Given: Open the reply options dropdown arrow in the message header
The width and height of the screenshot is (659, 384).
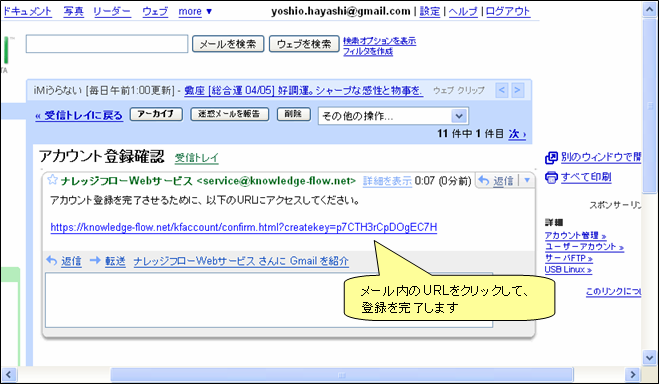Looking at the screenshot, I should point(527,181).
